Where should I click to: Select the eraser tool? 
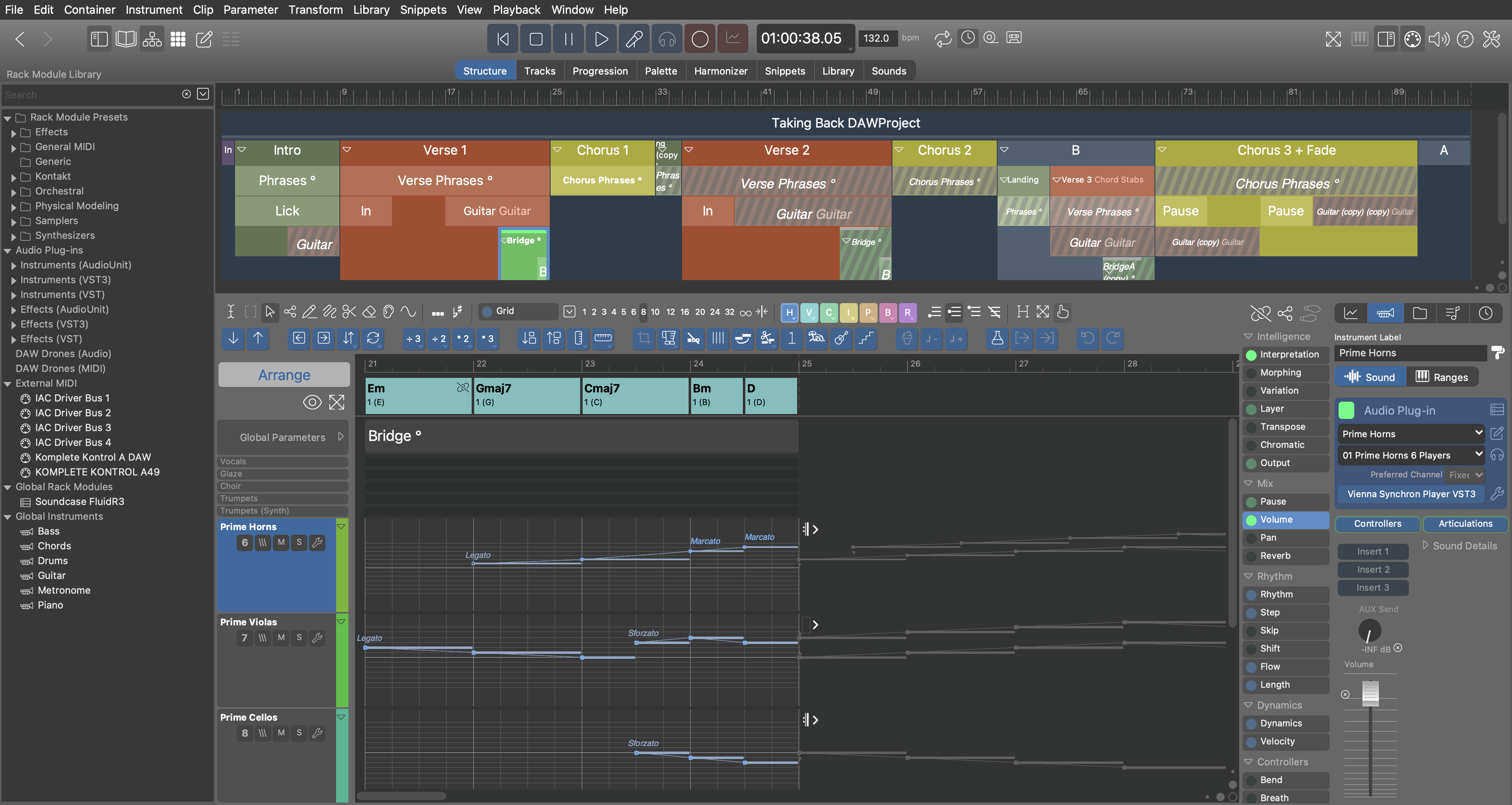point(369,312)
